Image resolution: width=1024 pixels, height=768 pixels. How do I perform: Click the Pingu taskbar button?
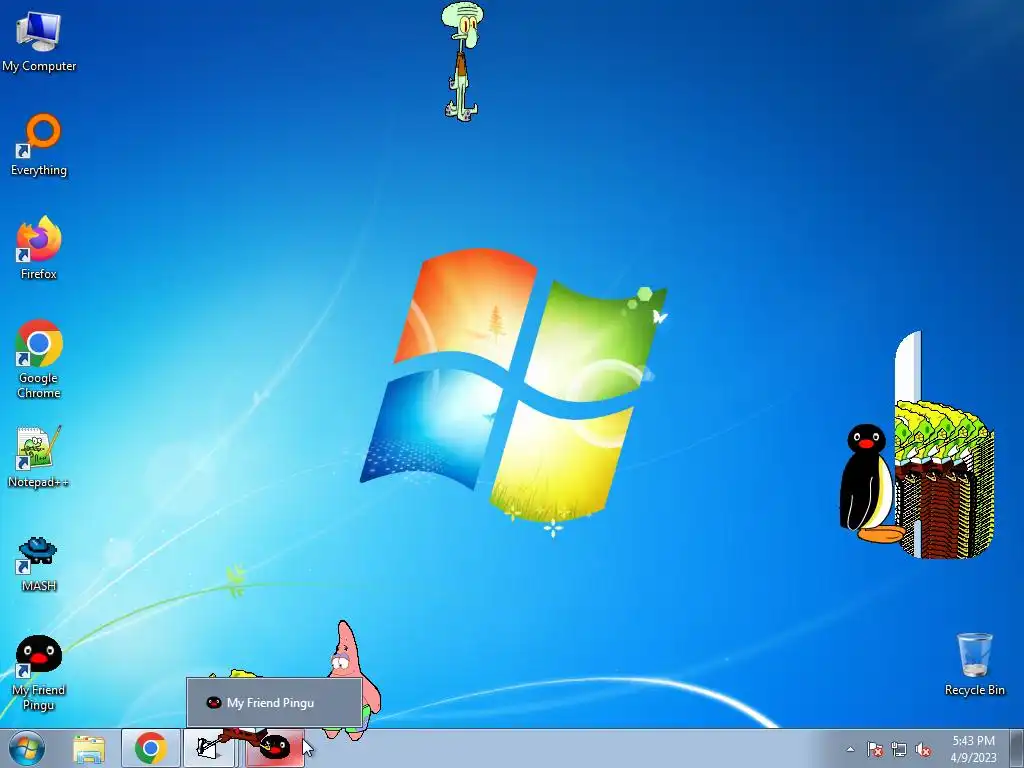click(x=275, y=748)
